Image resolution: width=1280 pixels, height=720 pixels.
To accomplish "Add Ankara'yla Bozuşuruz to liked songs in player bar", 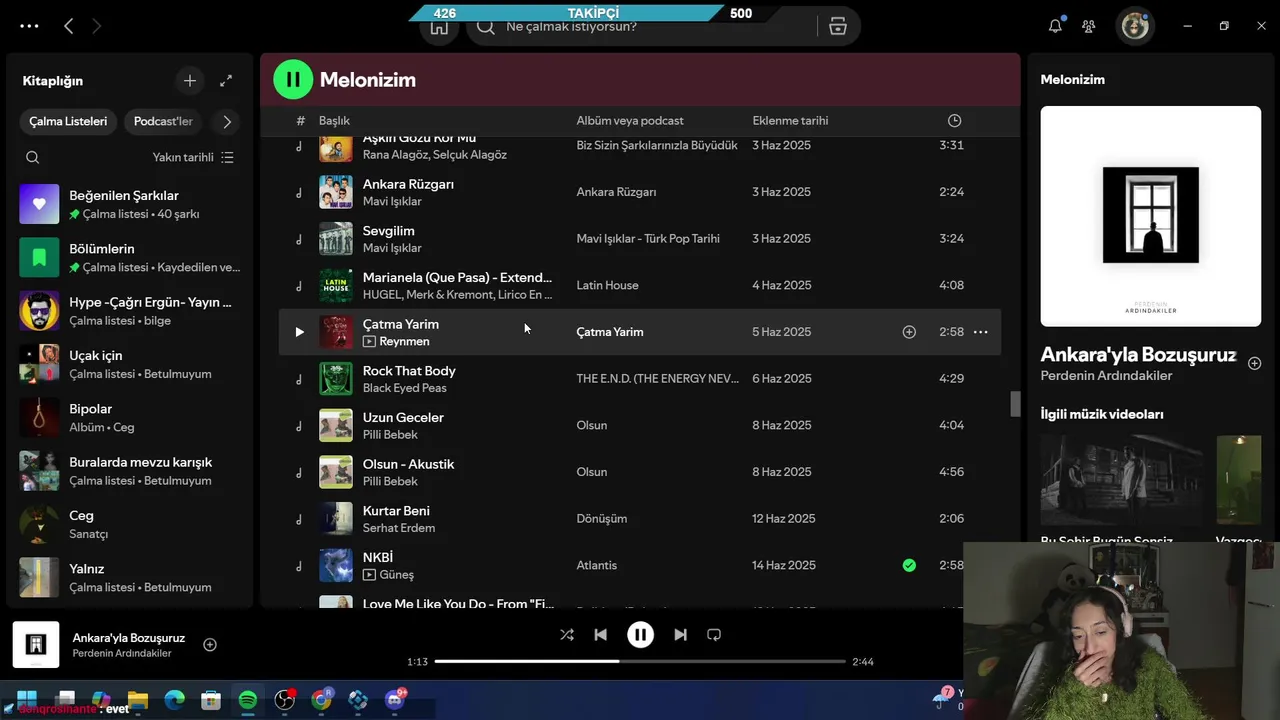I will click(x=210, y=645).
